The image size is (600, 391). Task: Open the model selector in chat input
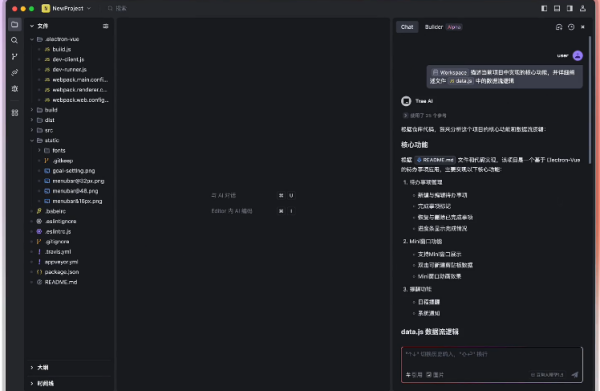(547, 375)
